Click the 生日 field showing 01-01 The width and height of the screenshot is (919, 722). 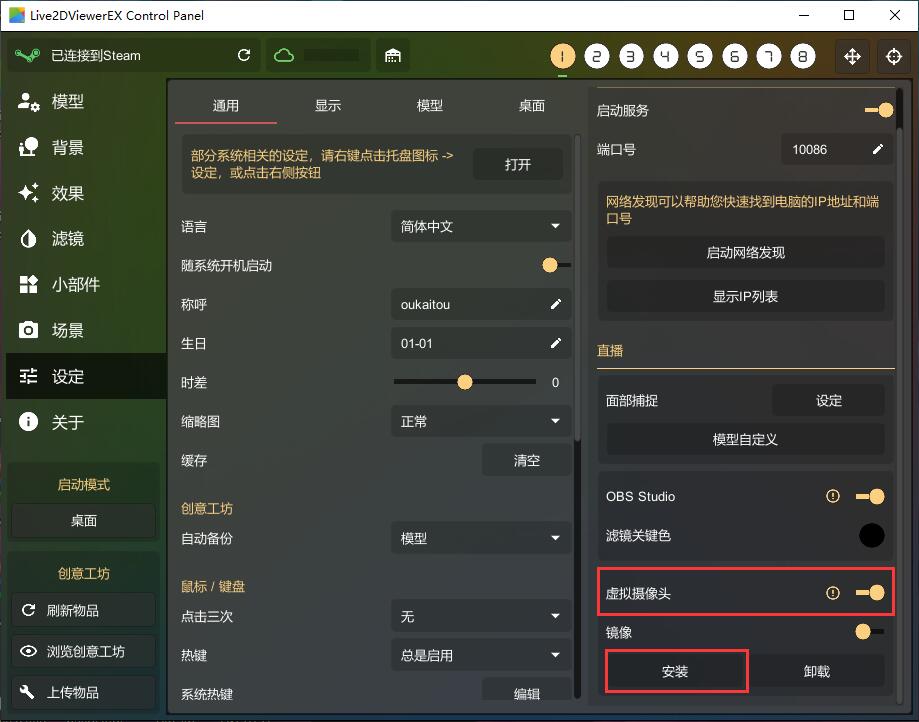tap(481, 343)
